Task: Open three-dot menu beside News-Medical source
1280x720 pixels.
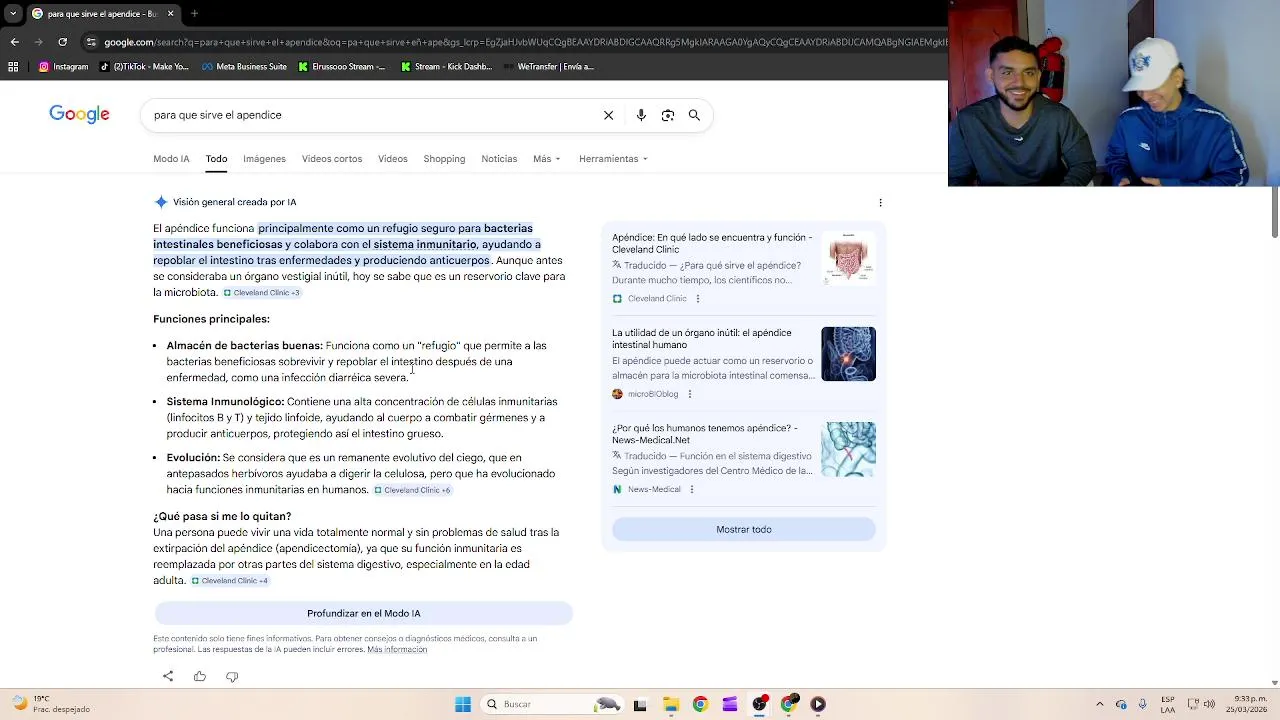Action: 692,489
